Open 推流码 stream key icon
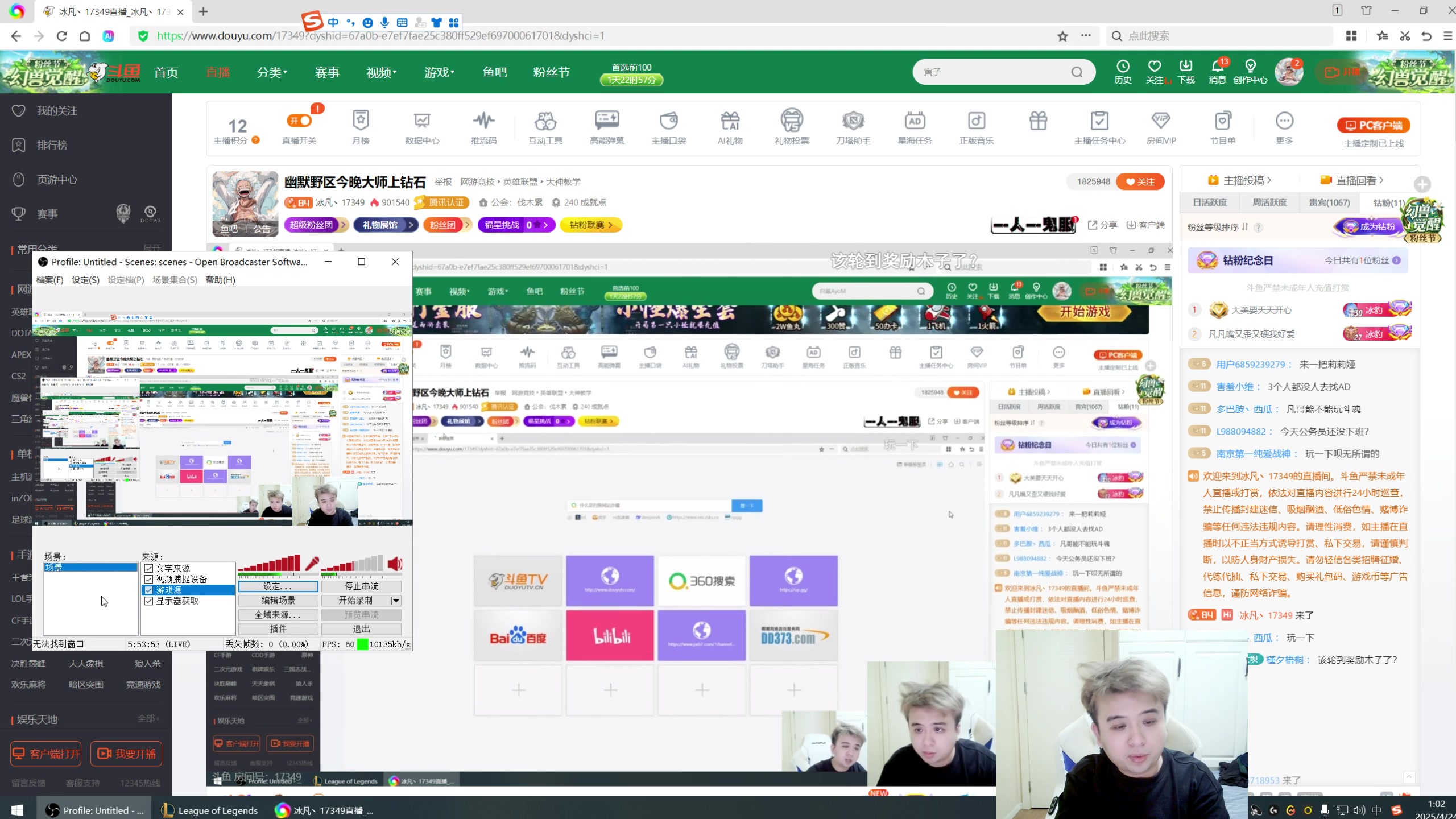1456x819 pixels. (x=483, y=127)
